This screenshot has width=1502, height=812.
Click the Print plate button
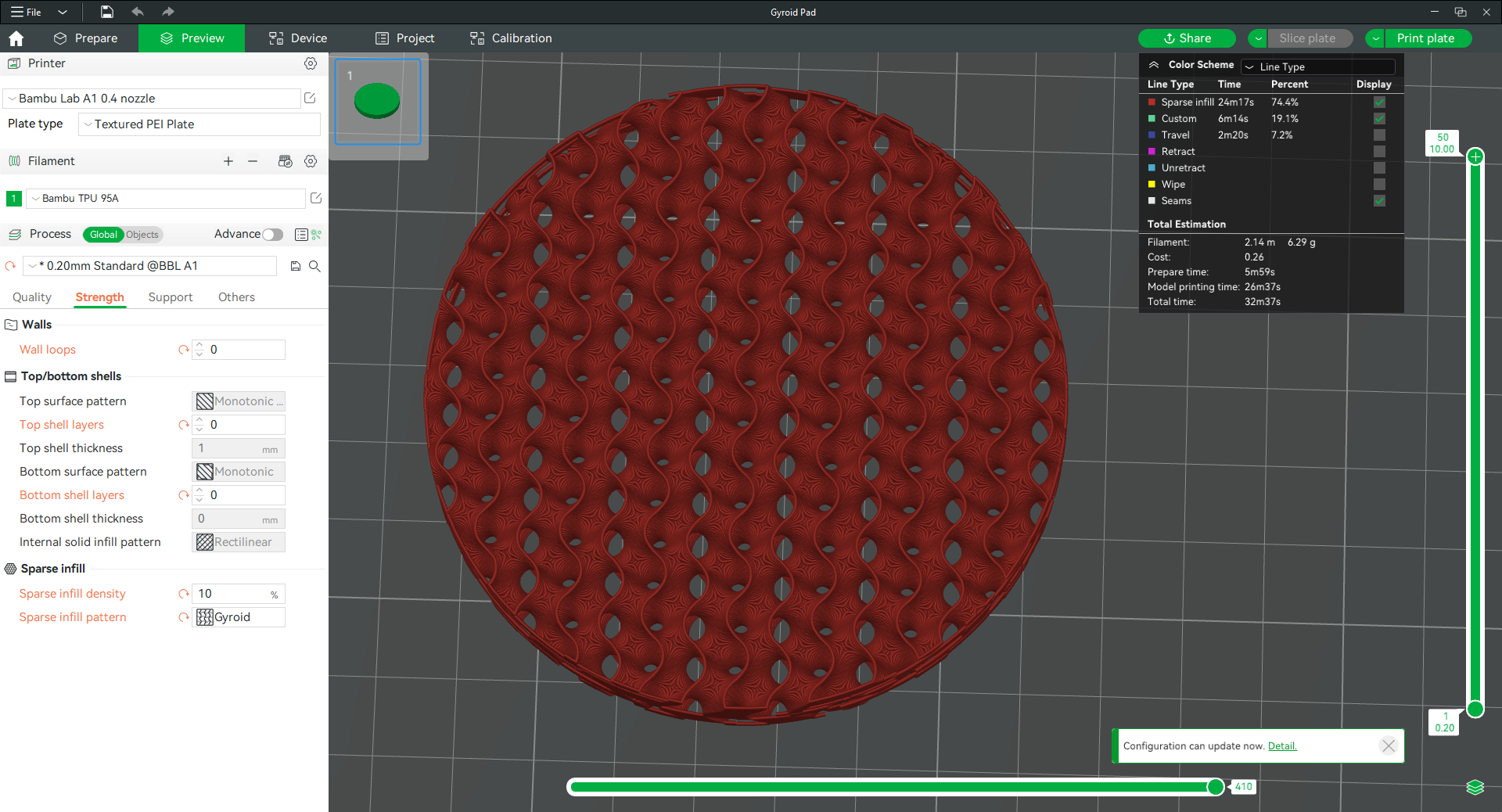pyautogui.click(x=1425, y=38)
